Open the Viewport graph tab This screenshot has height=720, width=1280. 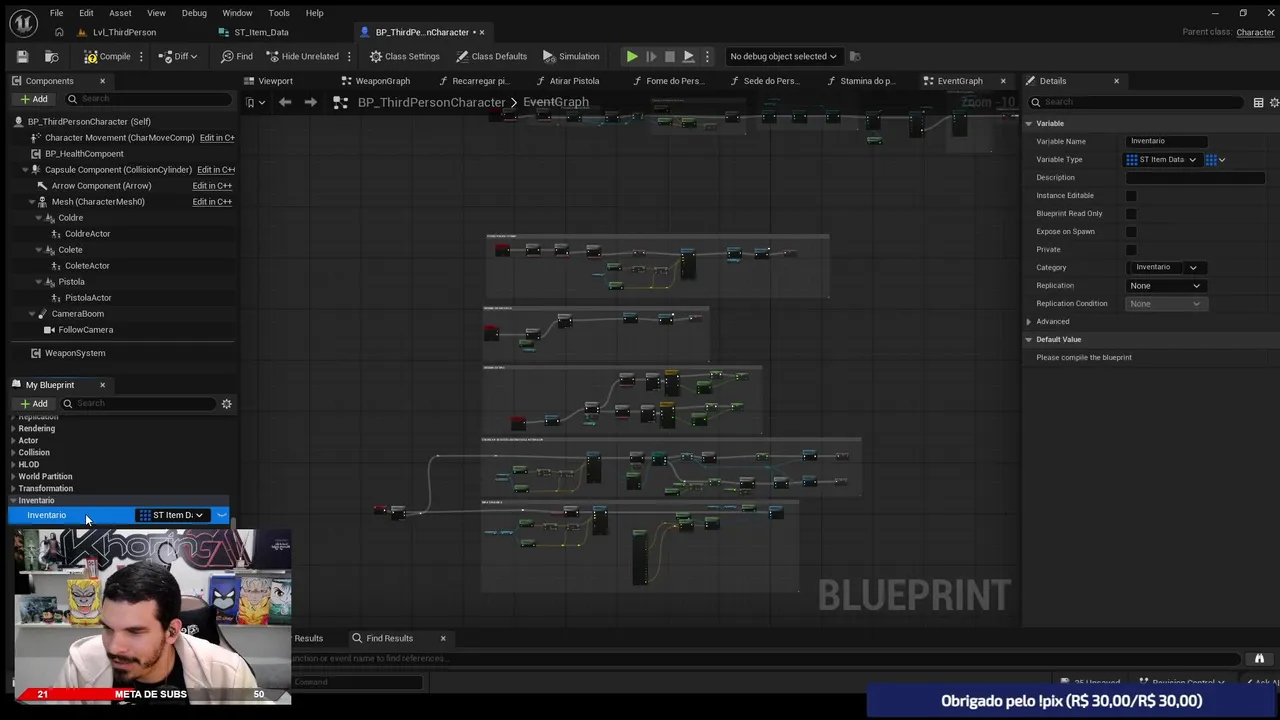(275, 81)
